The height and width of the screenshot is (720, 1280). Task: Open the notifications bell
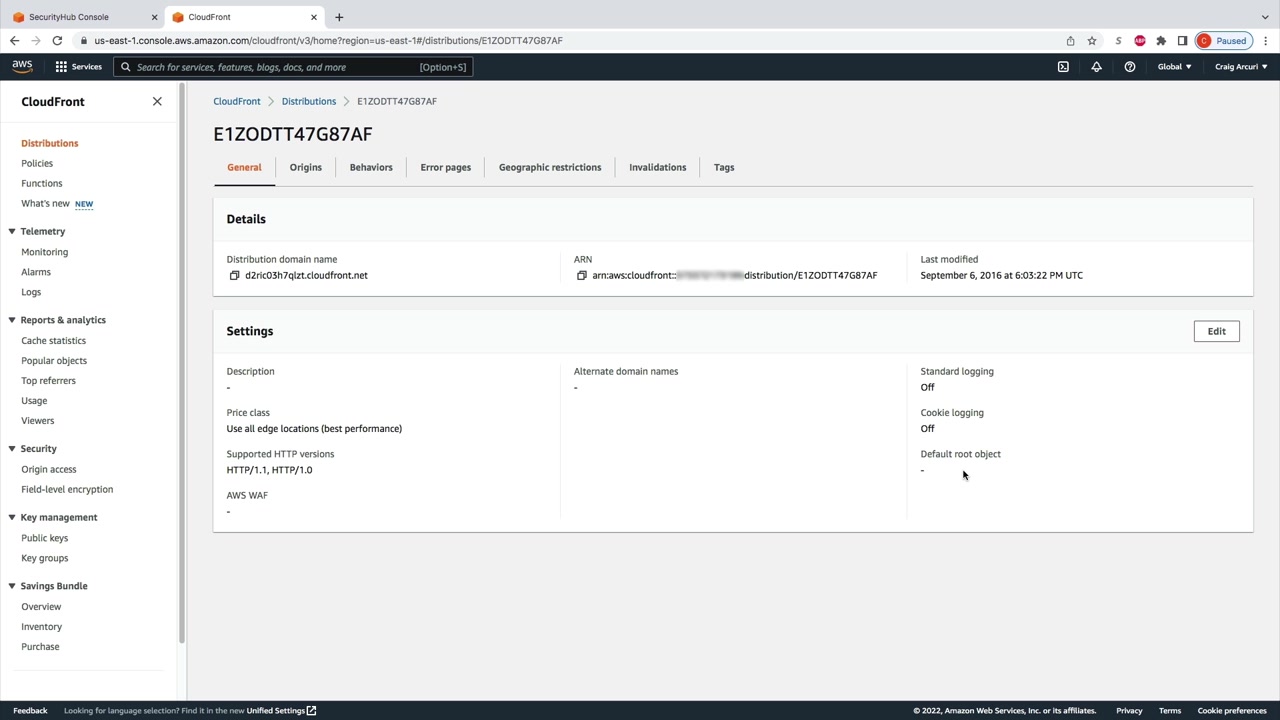point(1096,67)
